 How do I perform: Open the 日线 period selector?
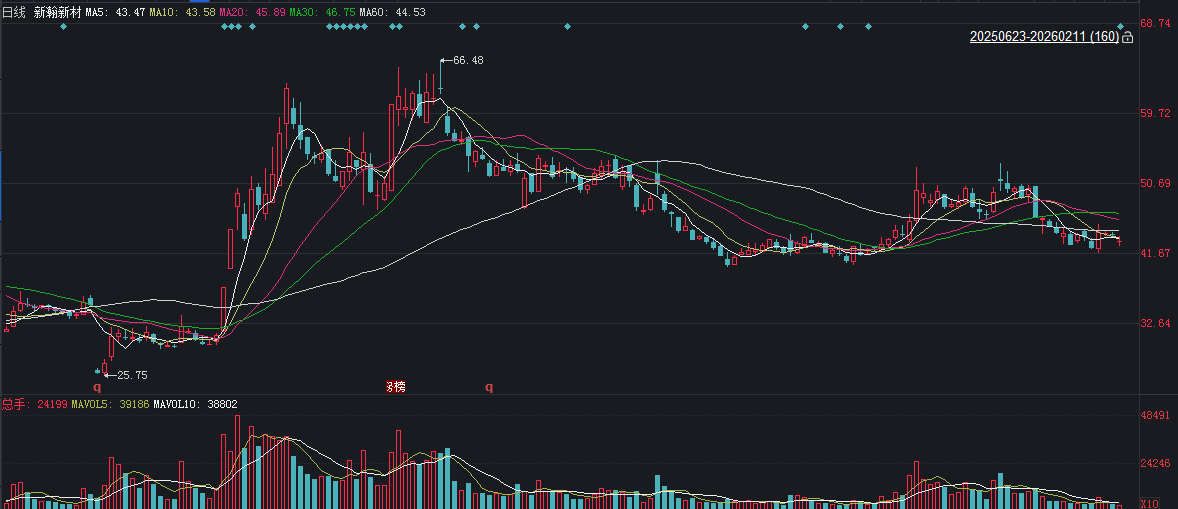[x=16, y=12]
